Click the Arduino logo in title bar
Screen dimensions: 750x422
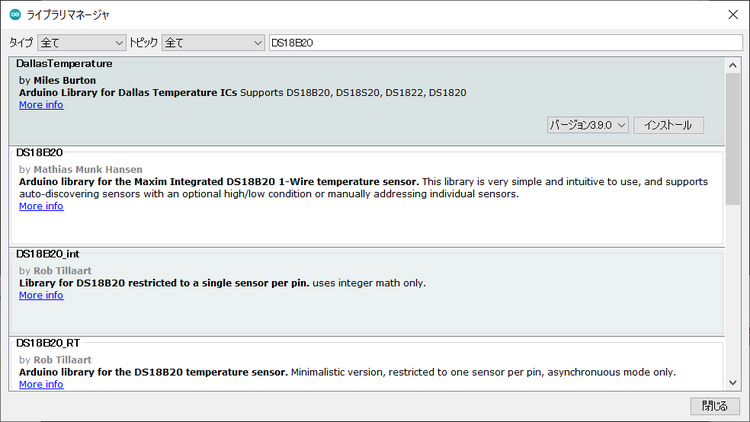click(15, 14)
